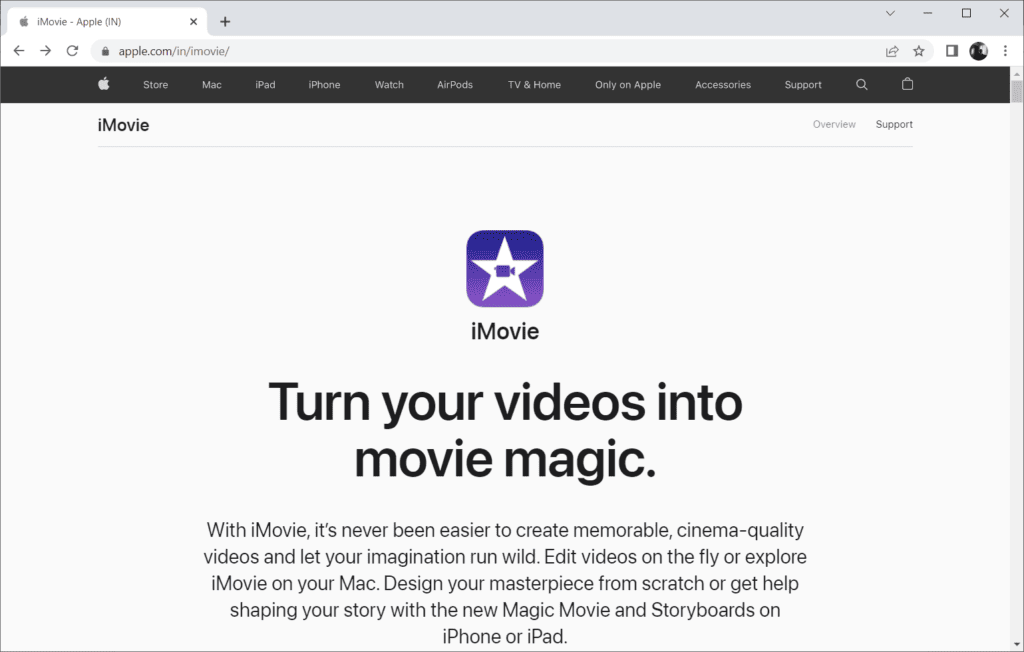Go back with the browser back arrow

(x=19, y=50)
